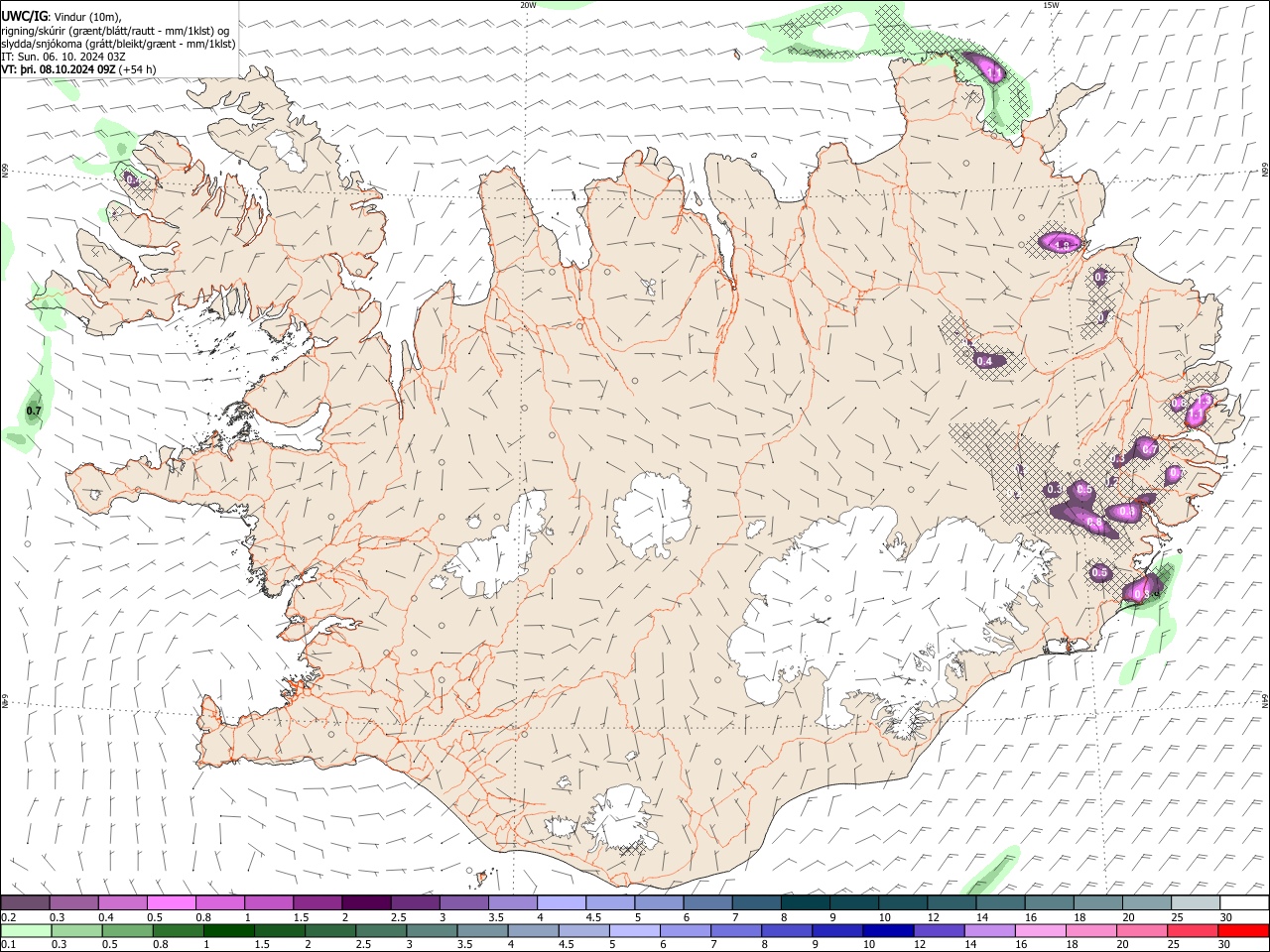Select upper legend swatch between 25 and 30
Screen dimensions: 1270x952
[x=1197, y=902]
